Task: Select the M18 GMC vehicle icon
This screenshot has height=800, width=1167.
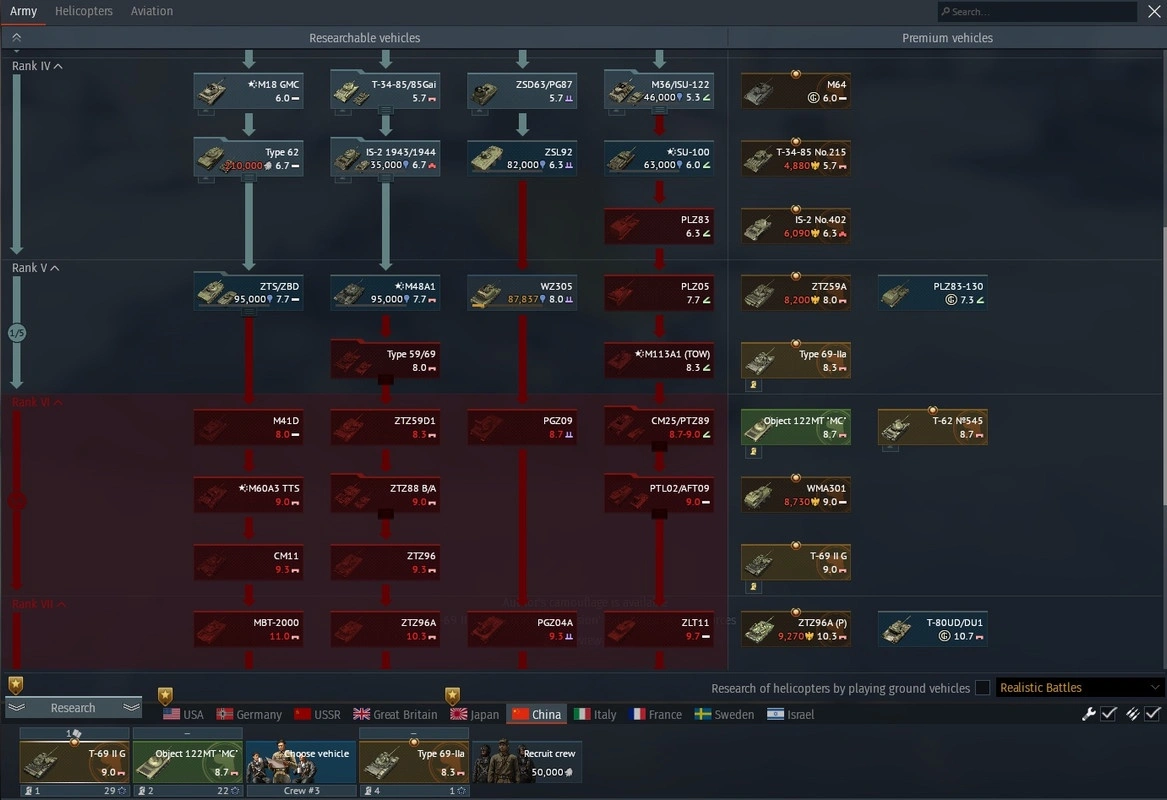Action: [x=248, y=91]
